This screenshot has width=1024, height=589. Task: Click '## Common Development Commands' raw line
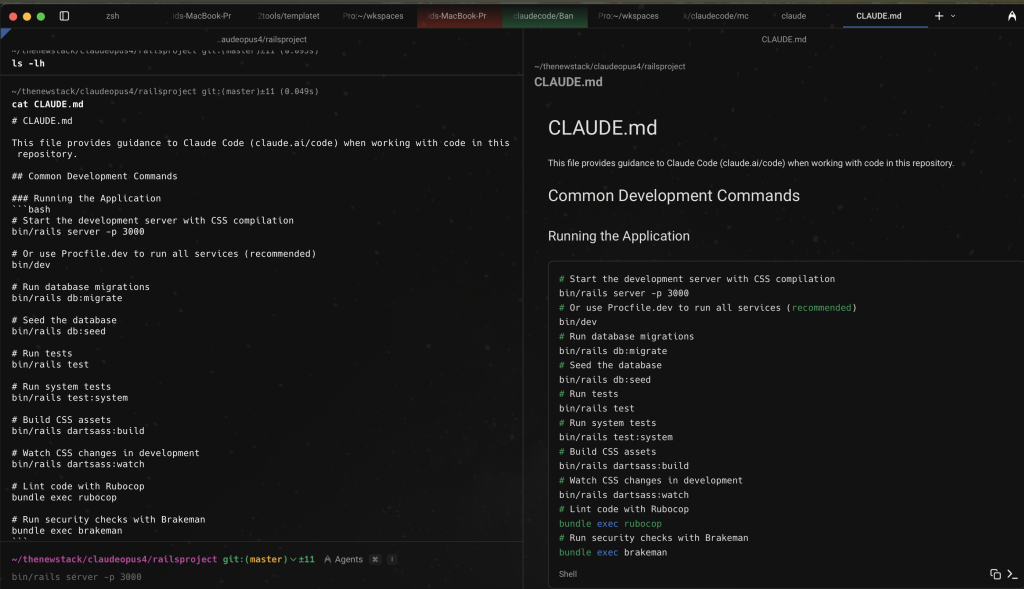[94, 176]
